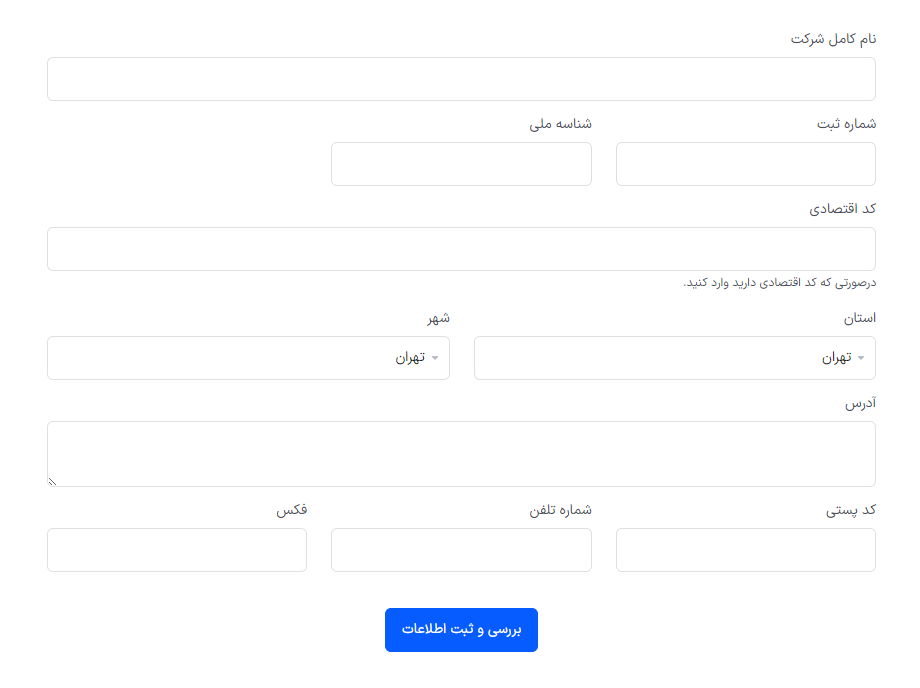Click the address box resize handle
The width and height of the screenshot is (920, 688).
53,481
